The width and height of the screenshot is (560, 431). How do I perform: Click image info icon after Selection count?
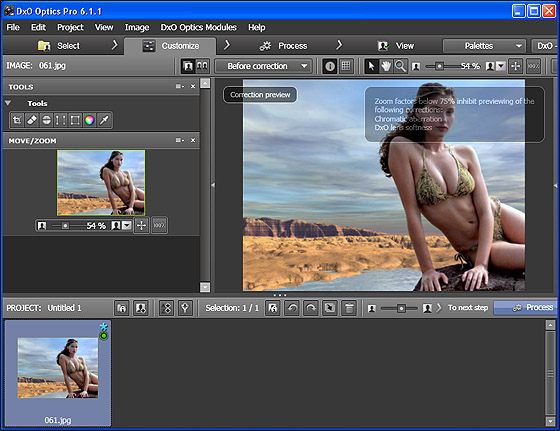pos(273,308)
